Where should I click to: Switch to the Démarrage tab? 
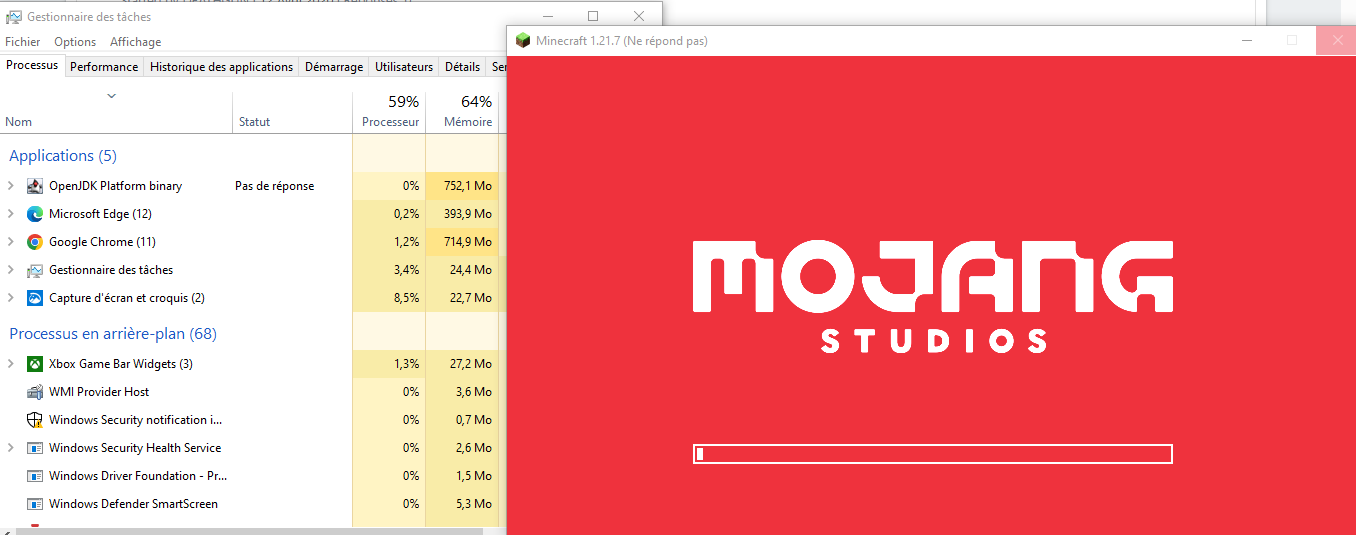[x=334, y=67]
